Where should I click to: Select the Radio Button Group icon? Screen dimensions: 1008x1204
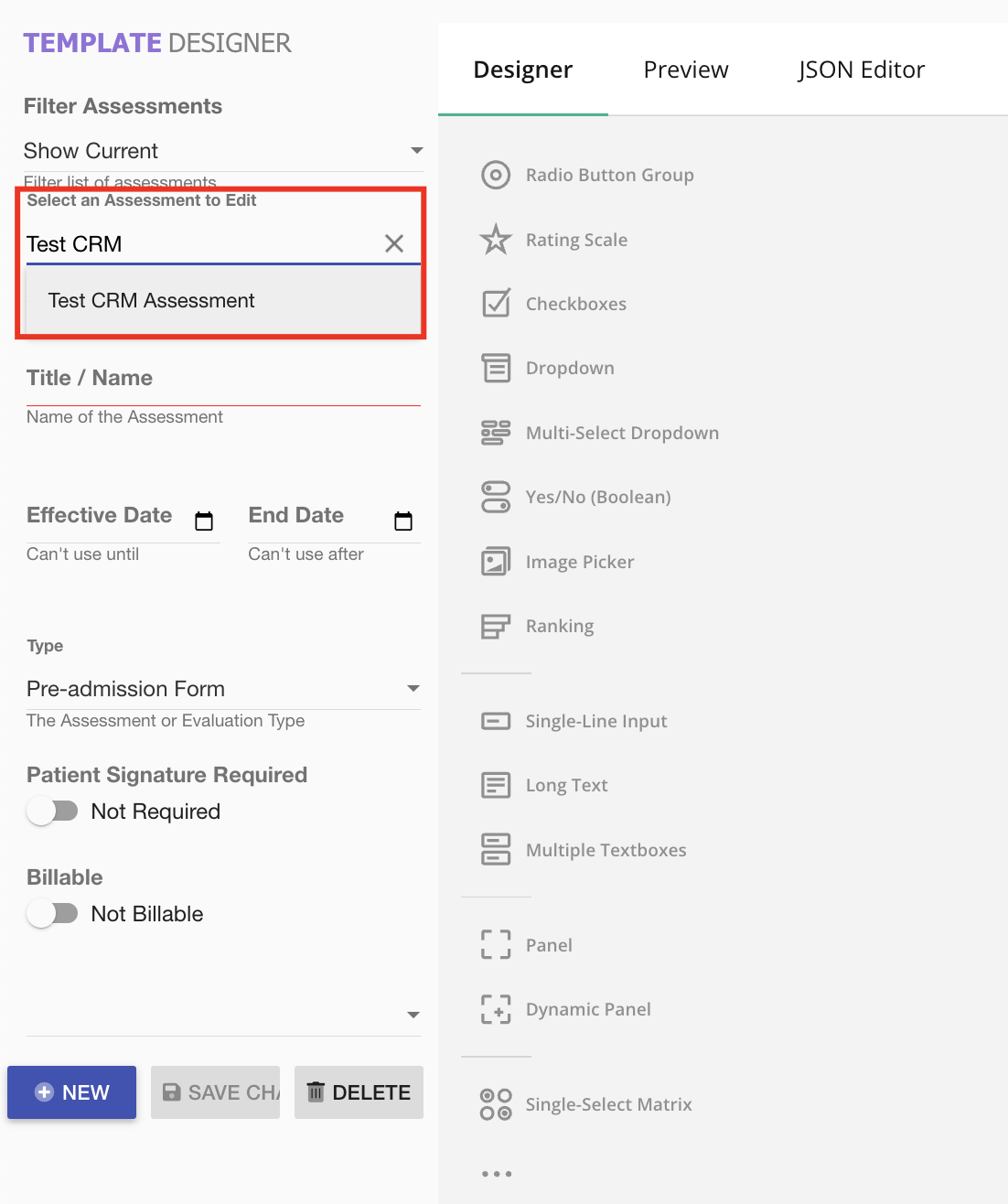point(496,175)
